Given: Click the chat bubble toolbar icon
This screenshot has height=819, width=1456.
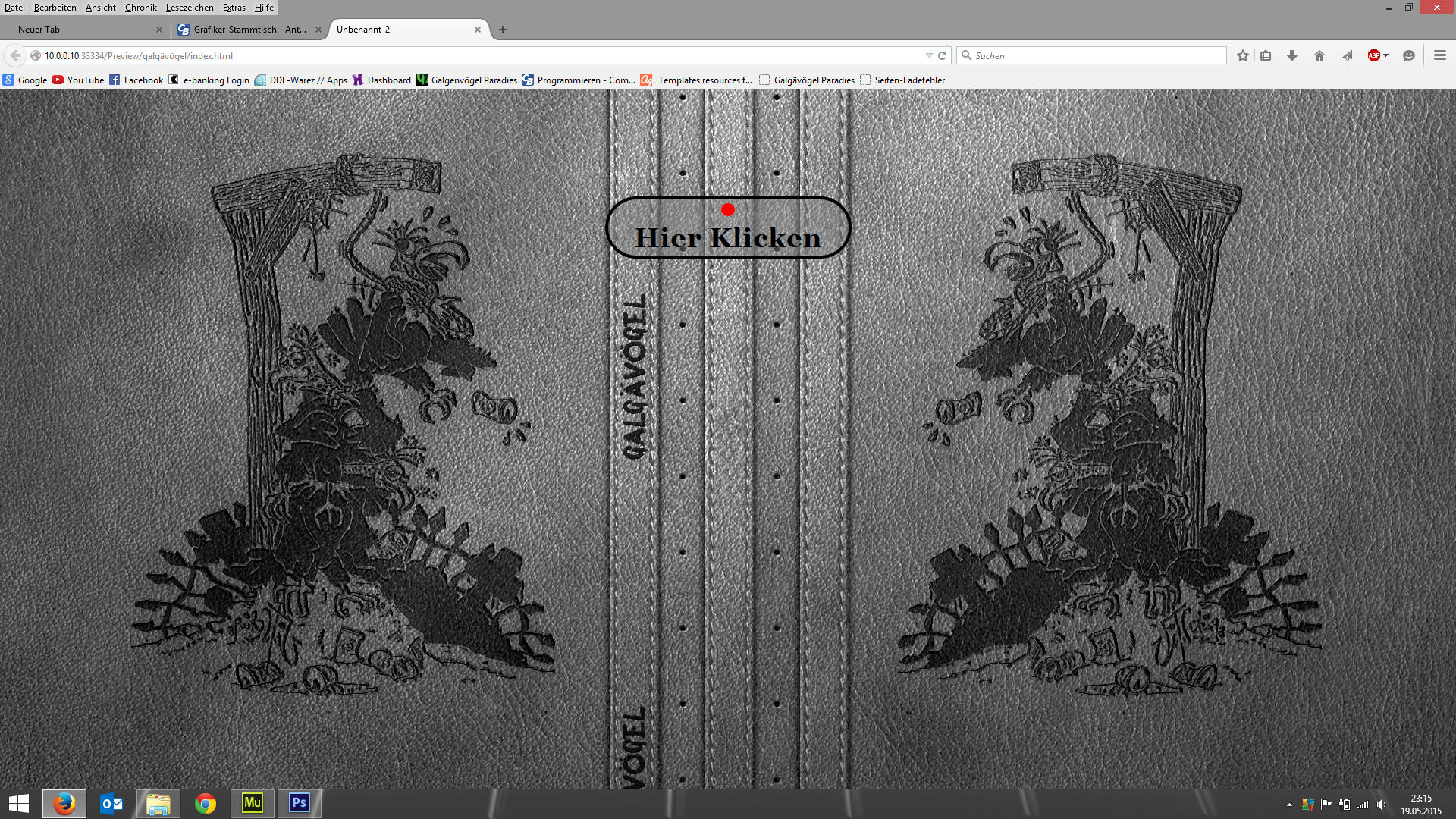Looking at the screenshot, I should pyautogui.click(x=1409, y=55).
